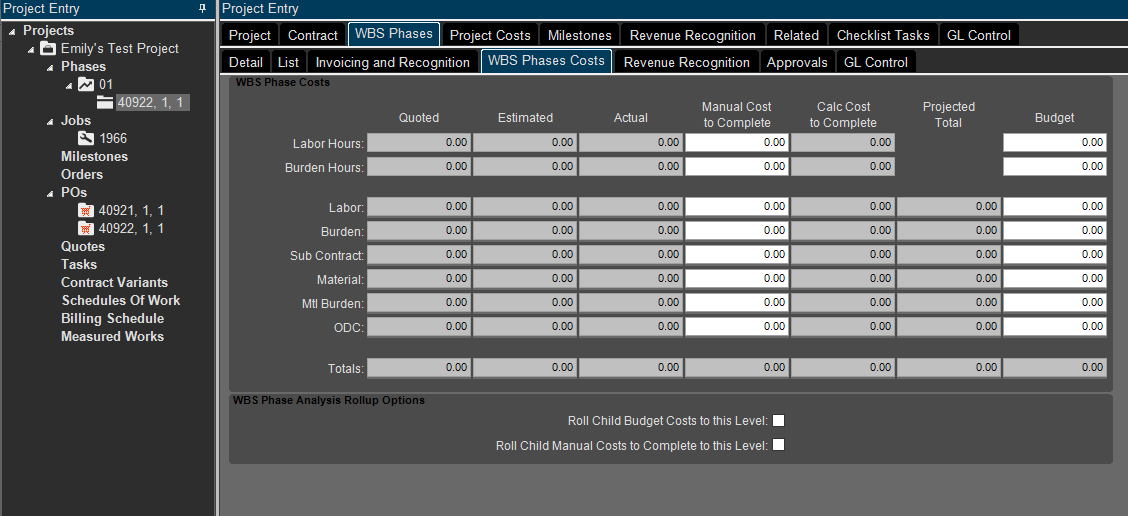The height and width of the screenshot is (516, 1128).
Task: Click the ODC Budget field
Action: [x=1055, y=327]
